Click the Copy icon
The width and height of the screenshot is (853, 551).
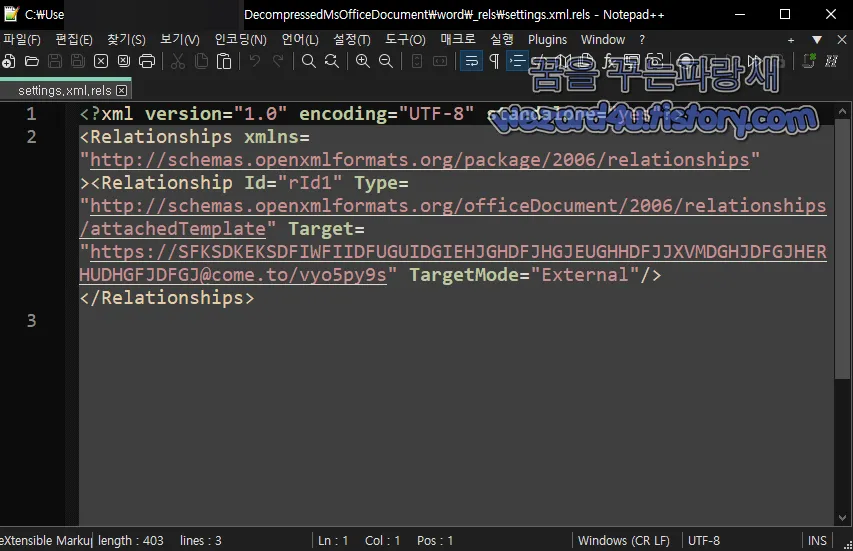(201, 61)
